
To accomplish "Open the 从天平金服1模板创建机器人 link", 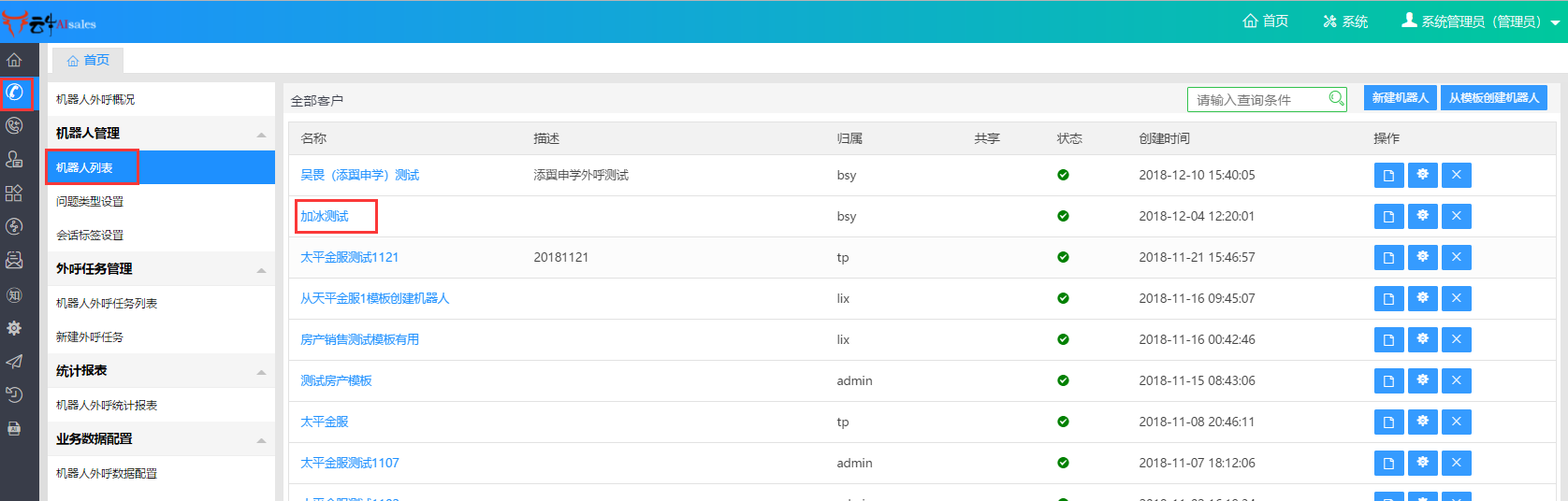I will pyautogui.click(x=374, y=298).
